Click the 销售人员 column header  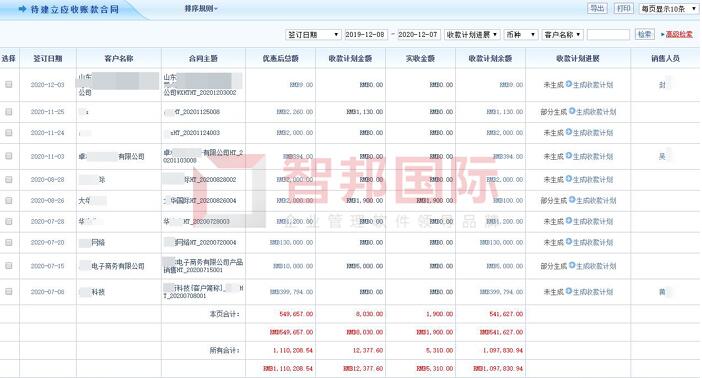point(665,58)
